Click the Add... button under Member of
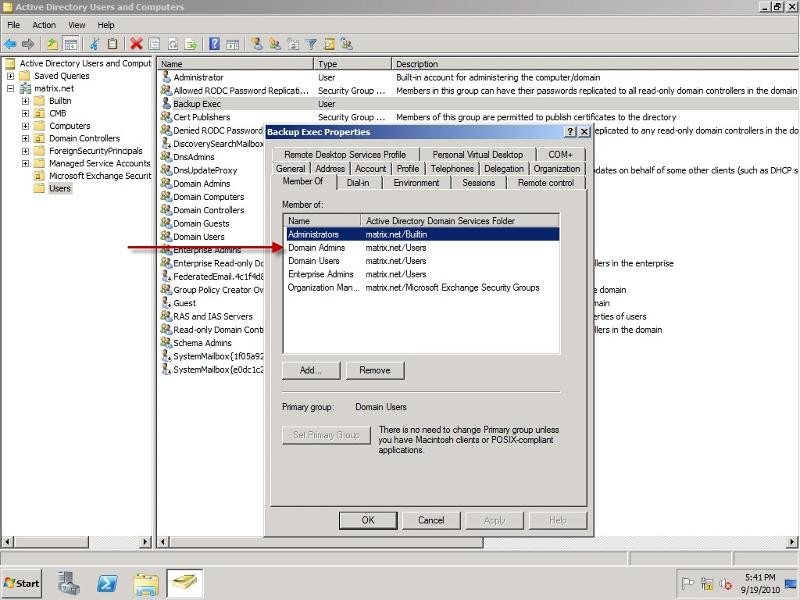This screenshot has height=600, width=800. point(311,370)
